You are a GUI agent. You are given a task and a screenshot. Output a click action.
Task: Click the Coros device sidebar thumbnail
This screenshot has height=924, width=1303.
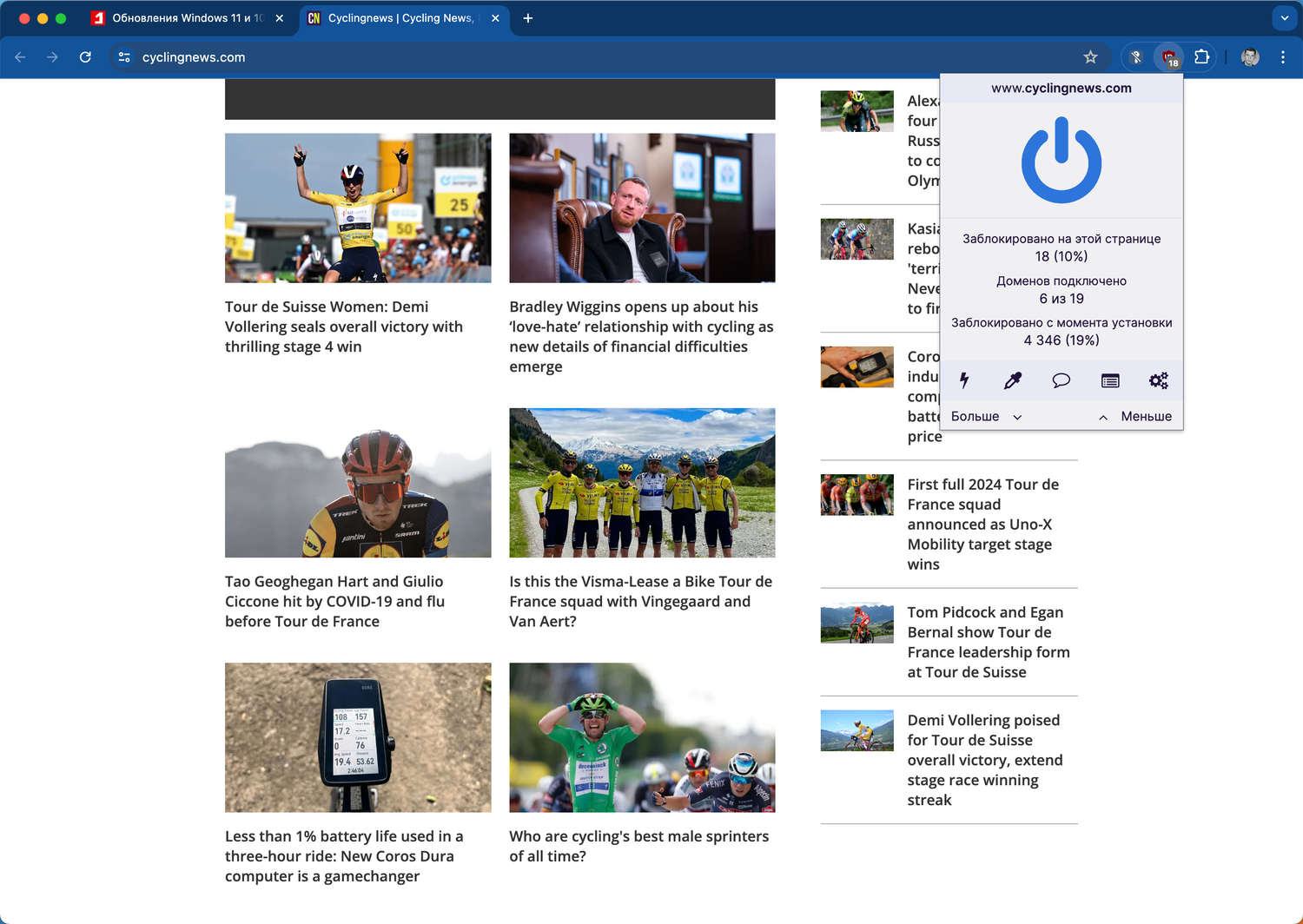[x=857, y=367]
